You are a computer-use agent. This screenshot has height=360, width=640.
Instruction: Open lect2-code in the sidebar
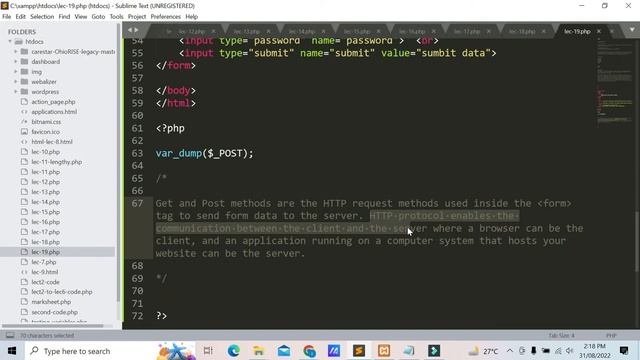pos(45,282)
